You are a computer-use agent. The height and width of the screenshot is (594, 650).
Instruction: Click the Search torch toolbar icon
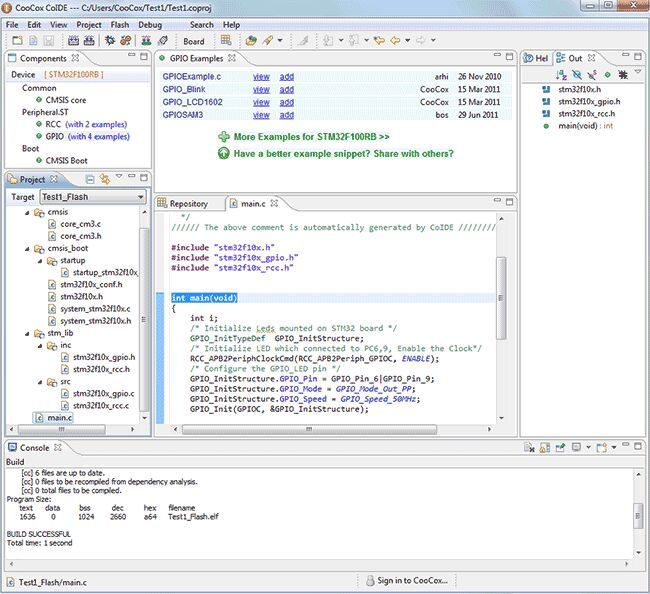pos(268,40)
